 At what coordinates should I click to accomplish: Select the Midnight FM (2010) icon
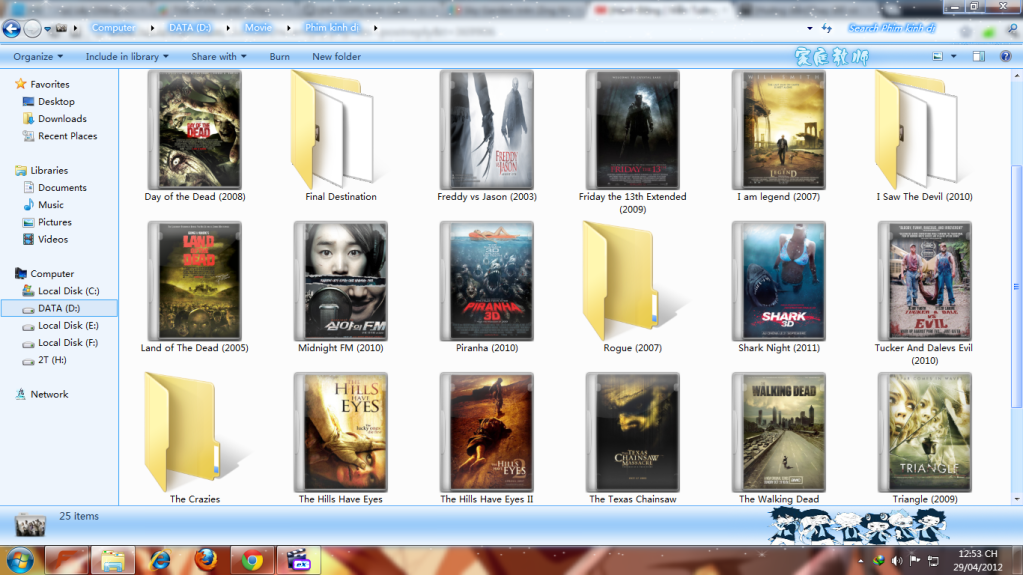tap(341, 281)
